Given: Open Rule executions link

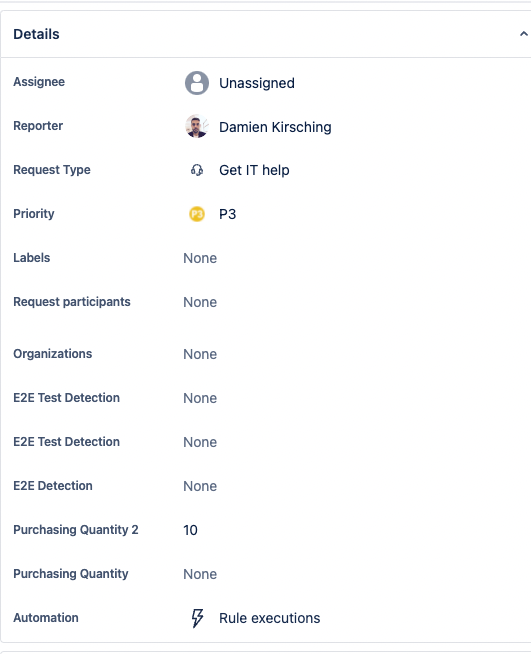Looking at the screenshot, I should pos(269,618).
